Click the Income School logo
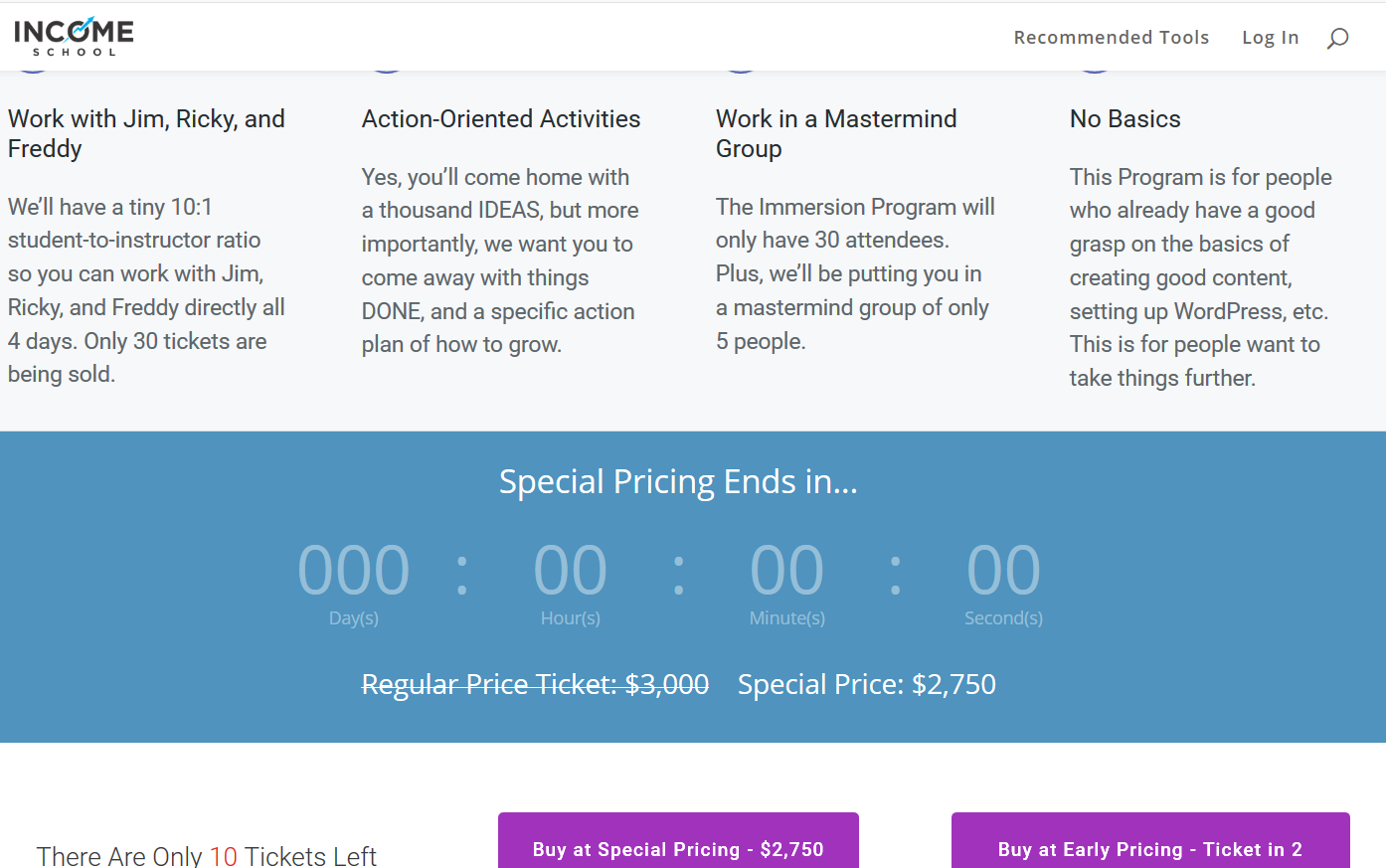The height and width of the screenshot is (868, 1386). tap(74, 37)
